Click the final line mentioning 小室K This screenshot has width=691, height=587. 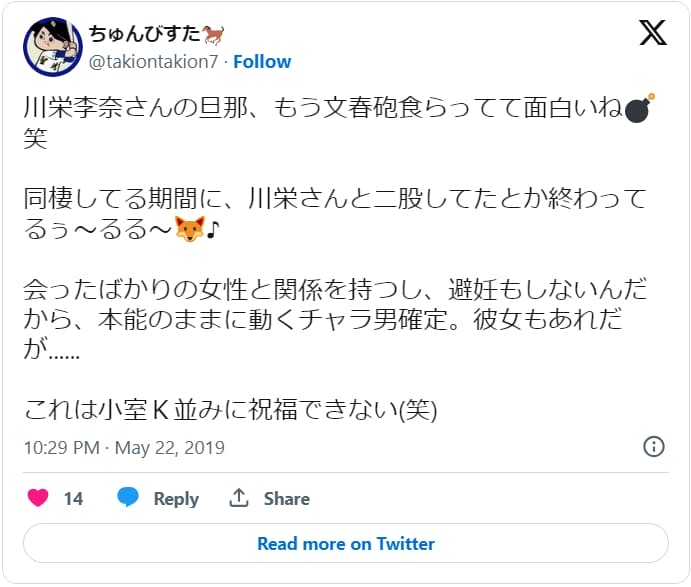coord(230,410)
